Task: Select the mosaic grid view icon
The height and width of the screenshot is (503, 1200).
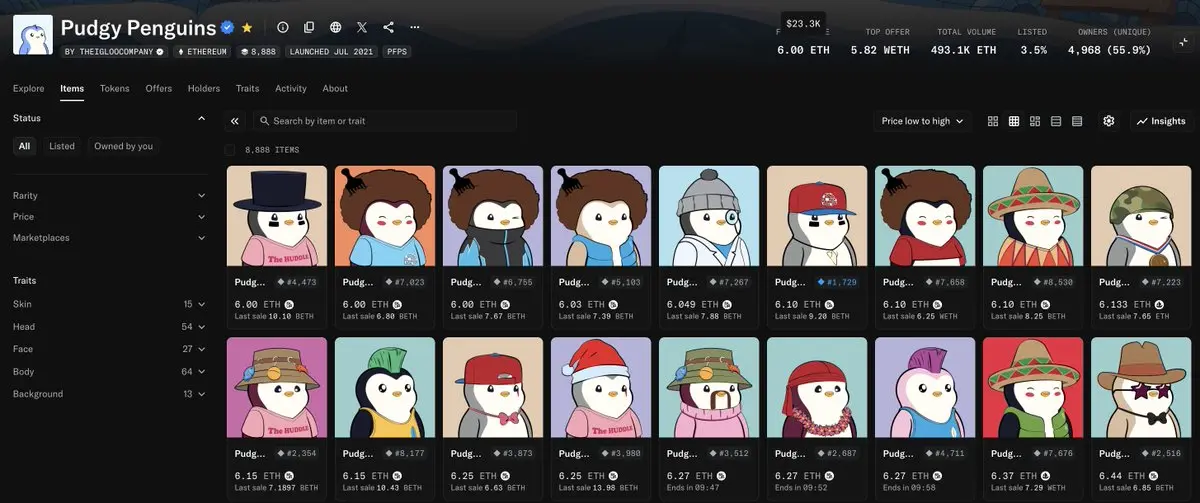Action: coord(1035,121)
